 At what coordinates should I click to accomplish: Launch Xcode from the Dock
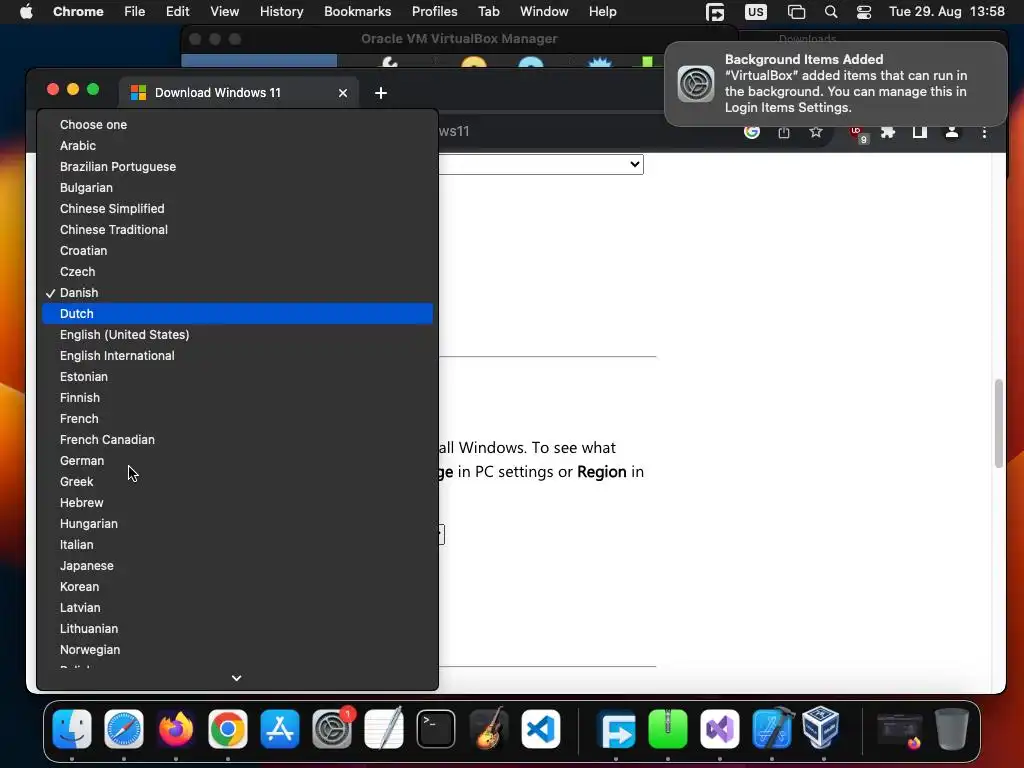pos(772,729)
